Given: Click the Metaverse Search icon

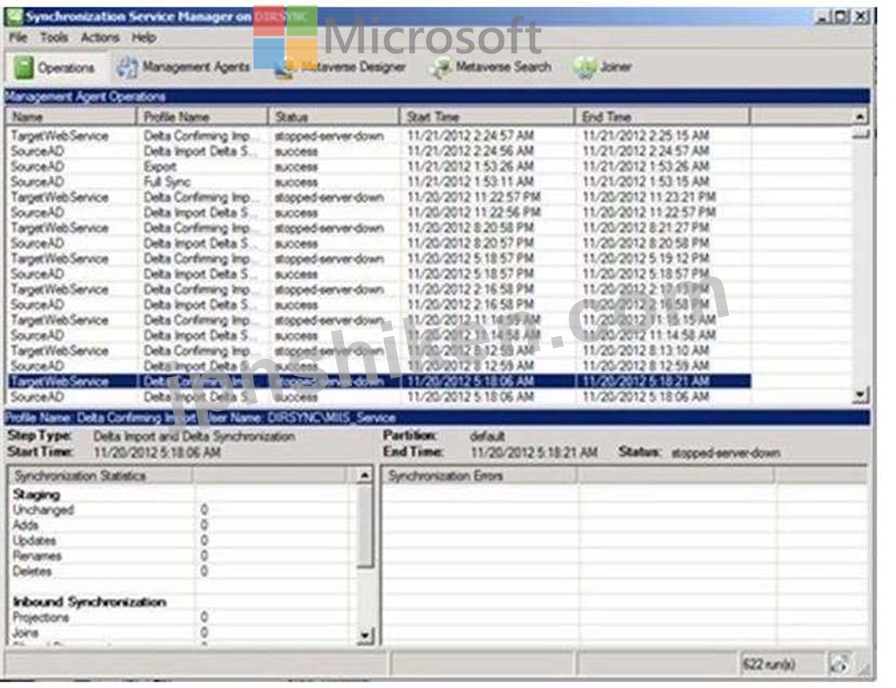Looking at the screenshot, I should [x=441, y=67].
